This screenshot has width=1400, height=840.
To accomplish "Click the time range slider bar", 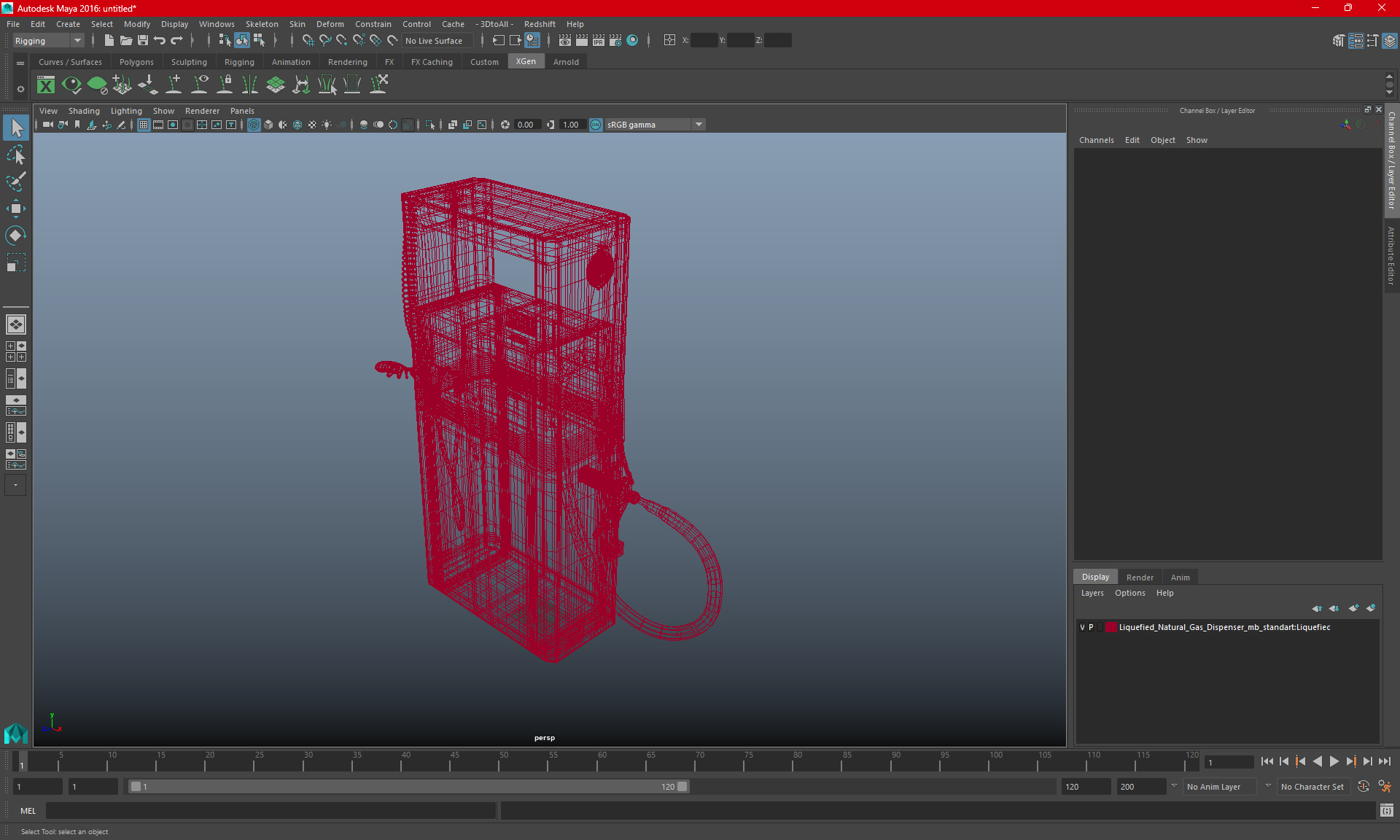I will coord(408,787).
